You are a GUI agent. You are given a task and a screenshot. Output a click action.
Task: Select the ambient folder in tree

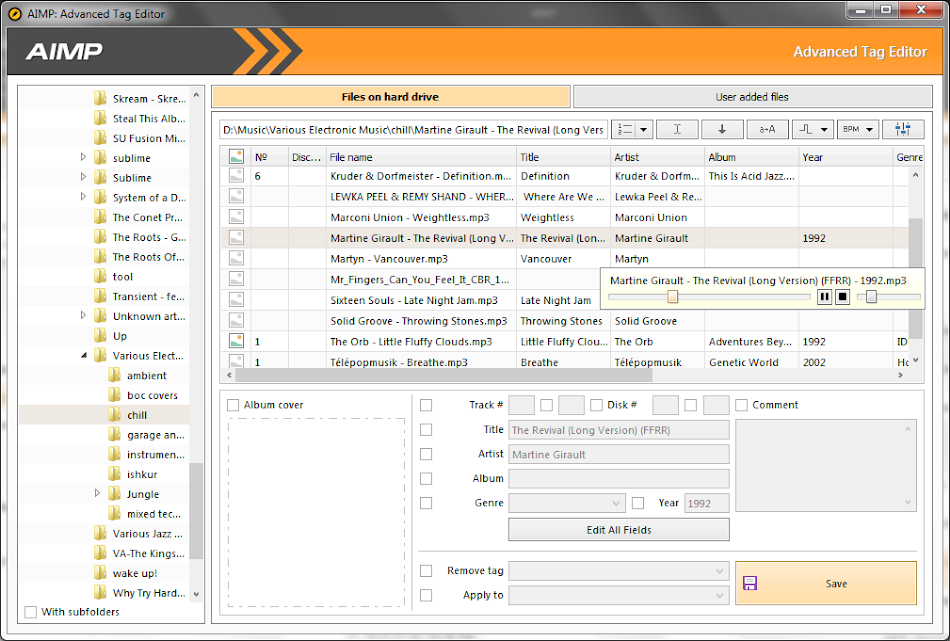147,376
